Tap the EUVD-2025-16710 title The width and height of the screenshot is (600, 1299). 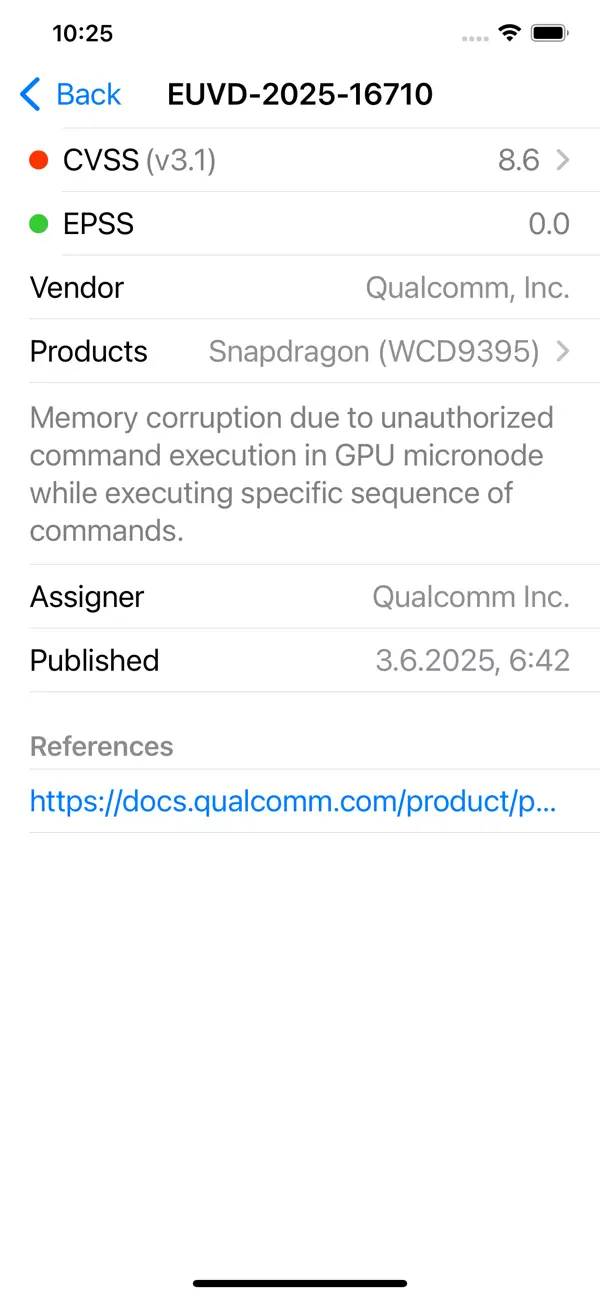pyautogui.click(x=300, y=95)
